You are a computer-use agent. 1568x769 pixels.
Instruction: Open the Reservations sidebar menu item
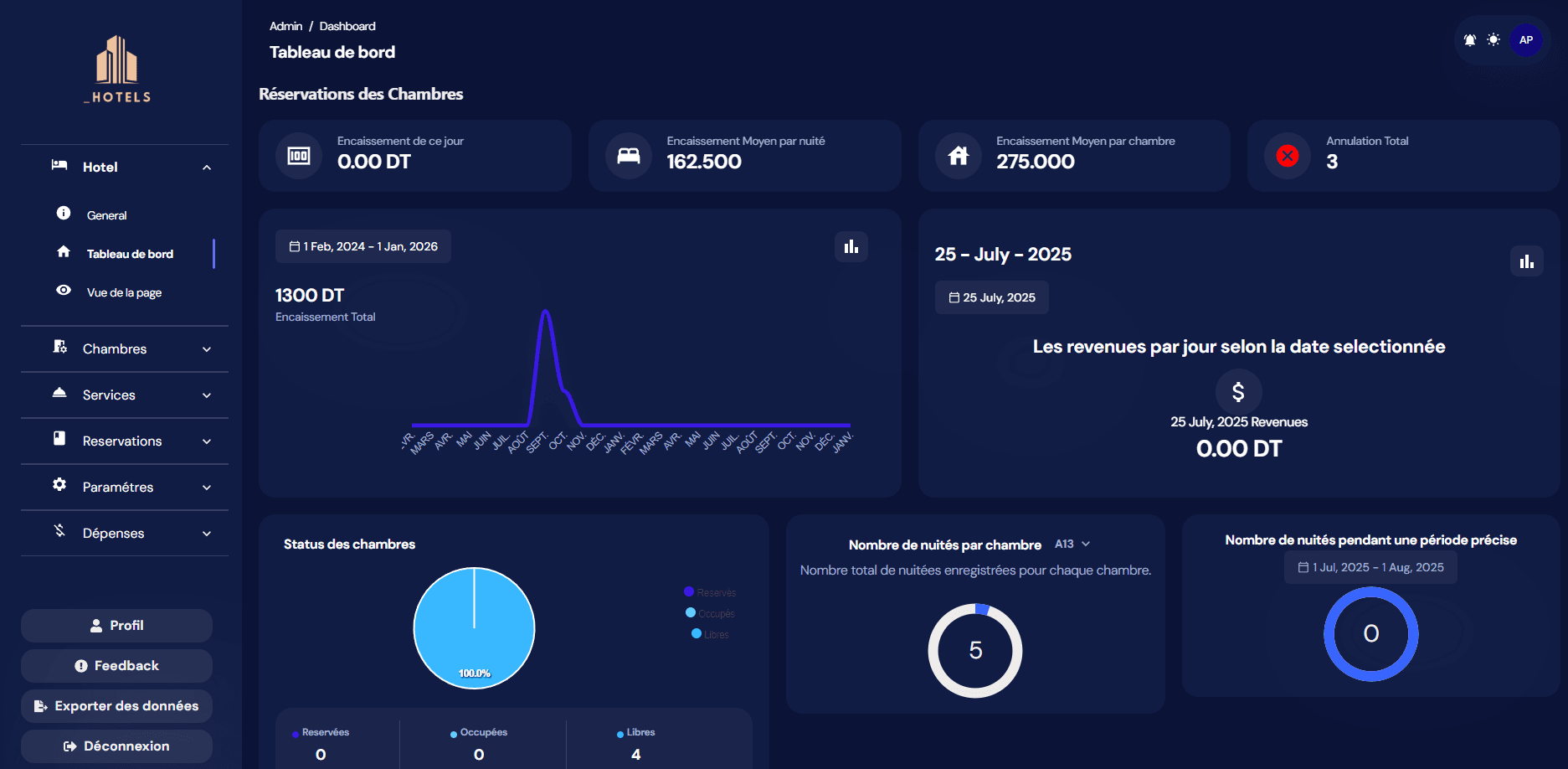coord(121,441)
